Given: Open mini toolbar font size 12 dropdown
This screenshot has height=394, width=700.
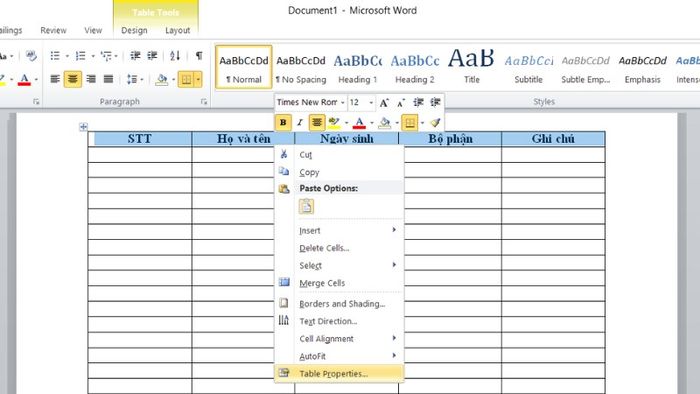Looking at the screenshot, I should coord(371,103).
